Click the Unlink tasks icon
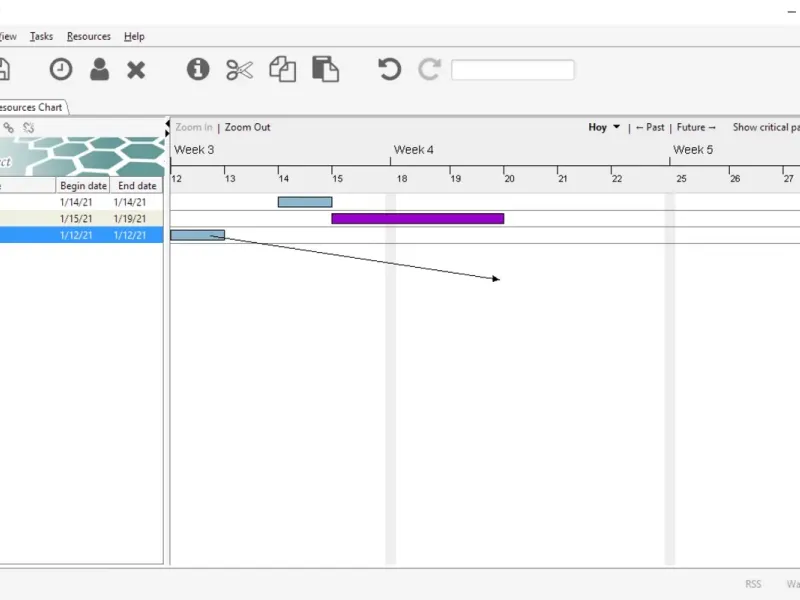Image resolution: width=800 pixels, height=600 pixels. point(29,128)
